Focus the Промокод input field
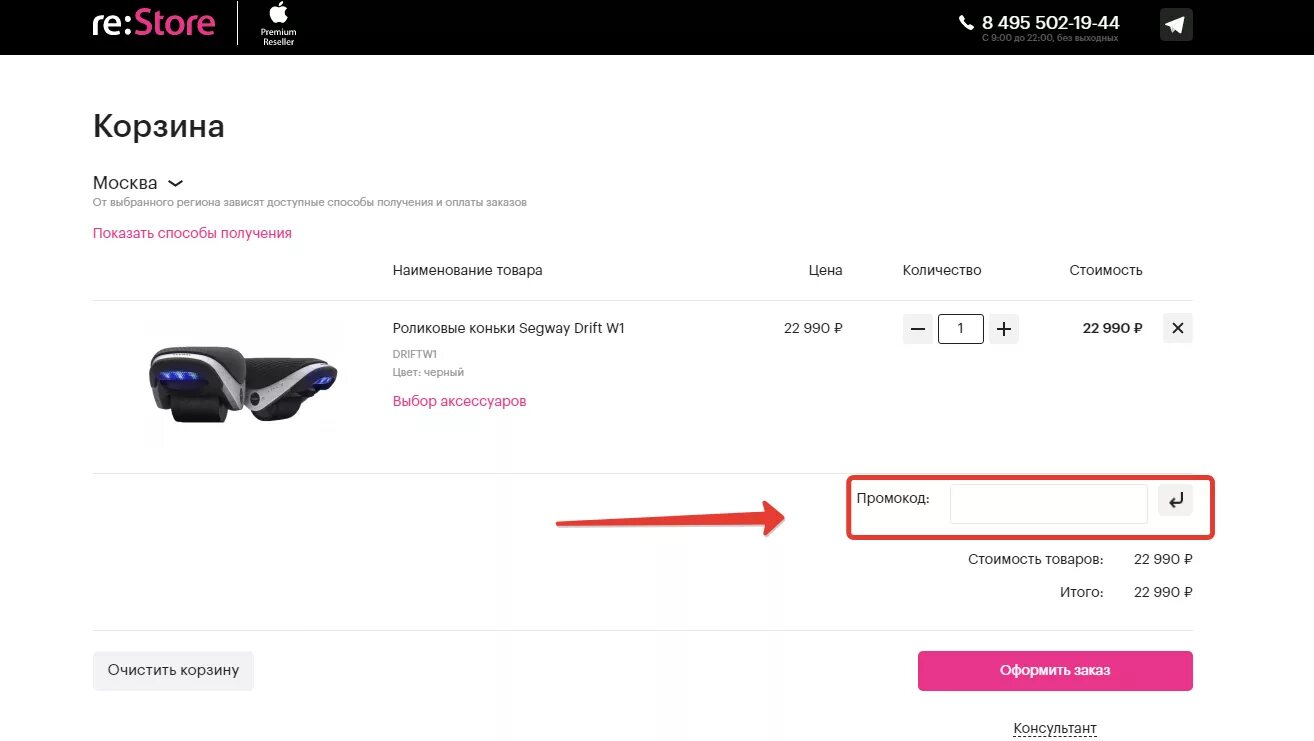This screenshot has height=741, width=1314. 1048,504
